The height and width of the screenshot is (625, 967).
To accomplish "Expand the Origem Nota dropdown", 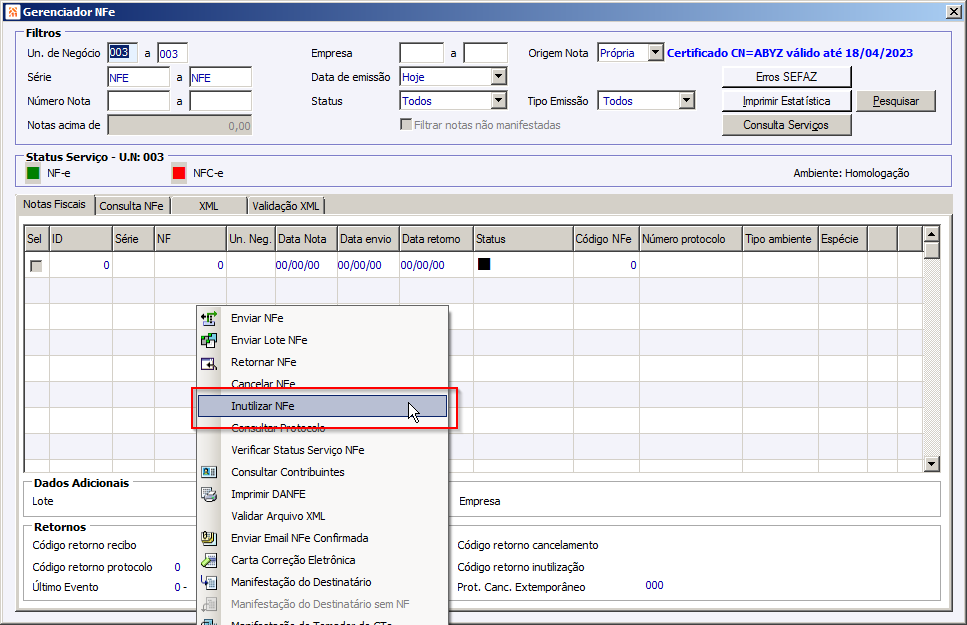I will click(x=656, y=52).
